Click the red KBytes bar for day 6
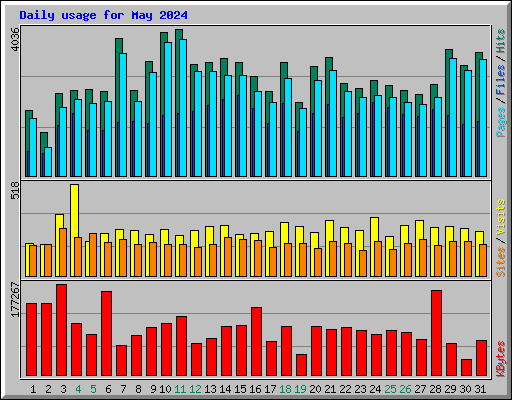Screen dimensions: 512x400 pyautogui.click(x=107, y=334)
